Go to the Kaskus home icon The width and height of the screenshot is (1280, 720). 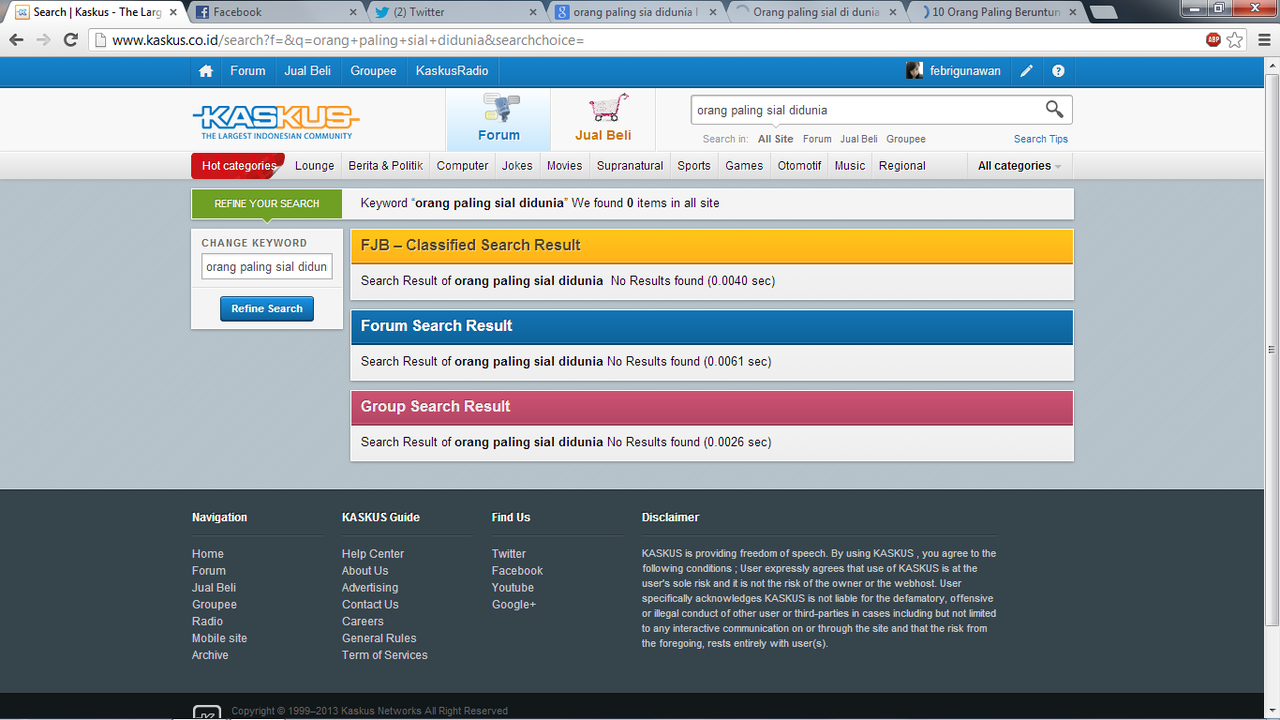206,71
